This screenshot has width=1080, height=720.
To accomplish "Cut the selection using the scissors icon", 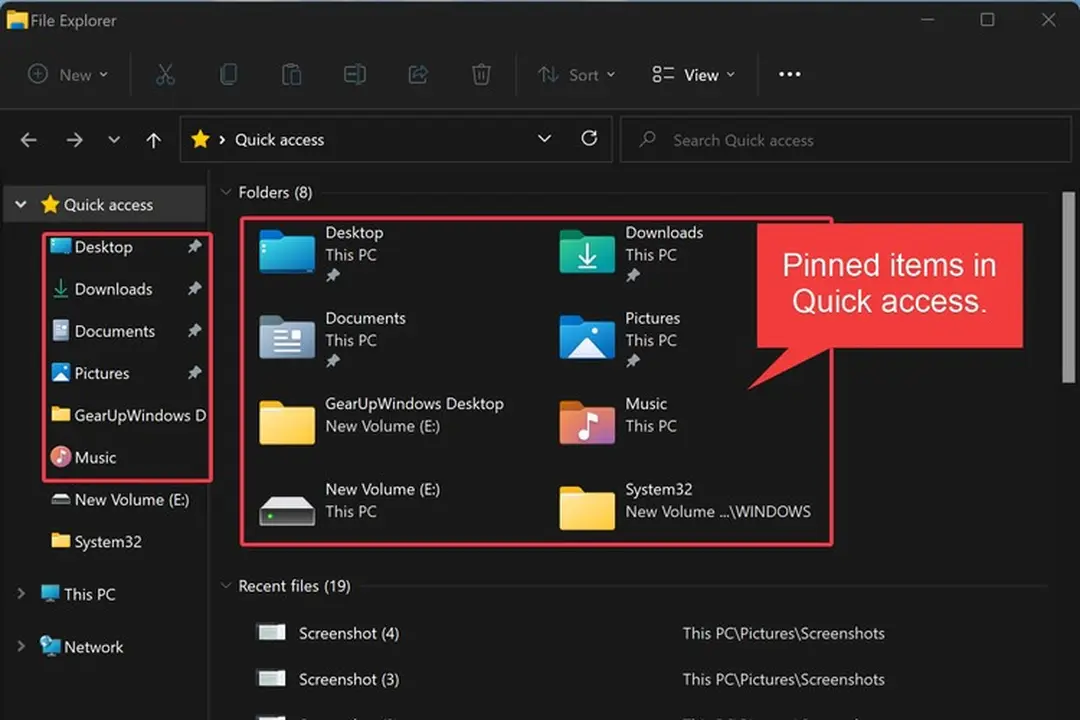I will point(165,74).
